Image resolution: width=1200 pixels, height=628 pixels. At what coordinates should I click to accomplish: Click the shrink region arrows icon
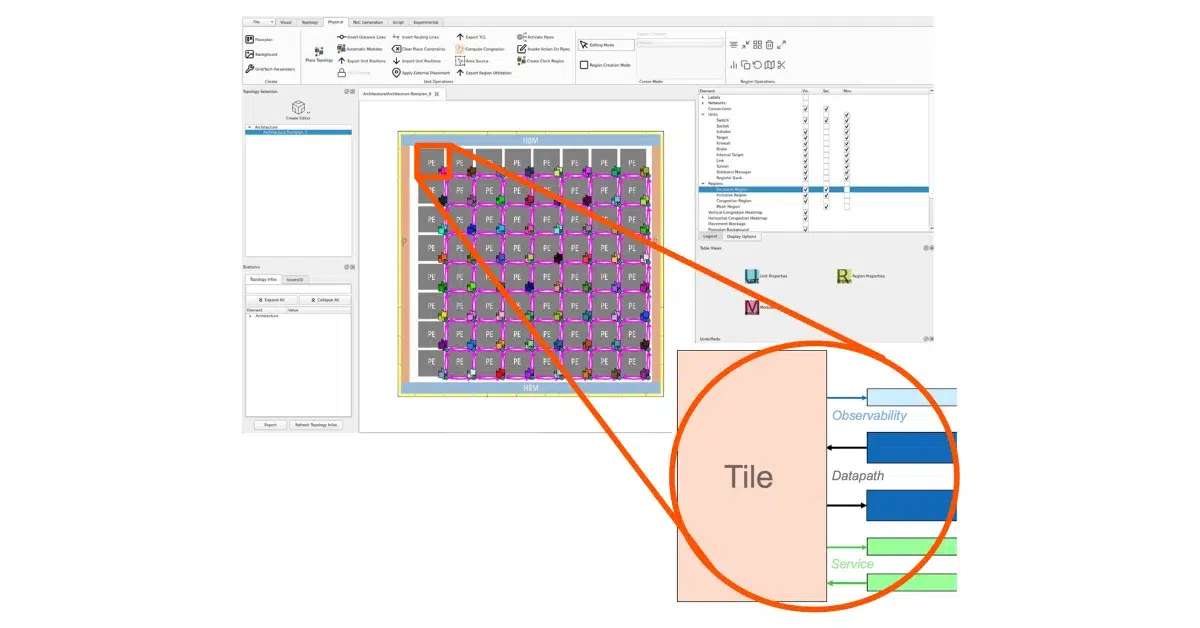[x=745, y=45]
